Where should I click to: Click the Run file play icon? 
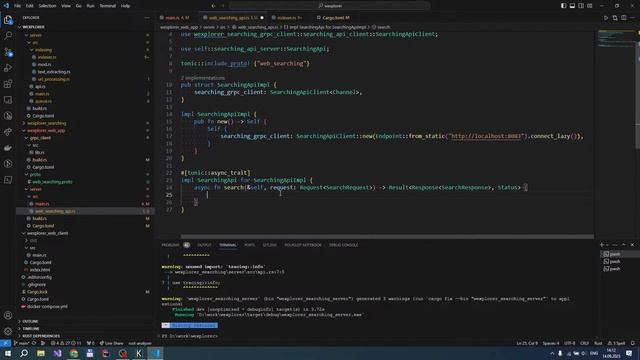(x=606, y=18)
